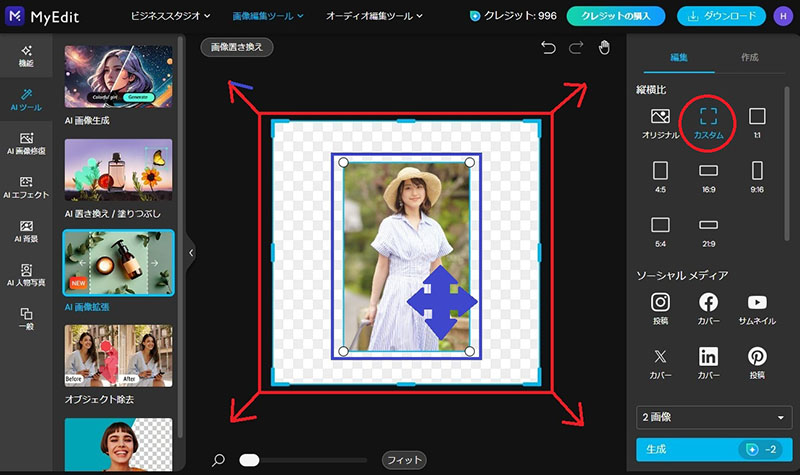The width and height of the screenshot is (800, 475).
Task: Click the クレジットの購入 button
Action: [616, 16]
